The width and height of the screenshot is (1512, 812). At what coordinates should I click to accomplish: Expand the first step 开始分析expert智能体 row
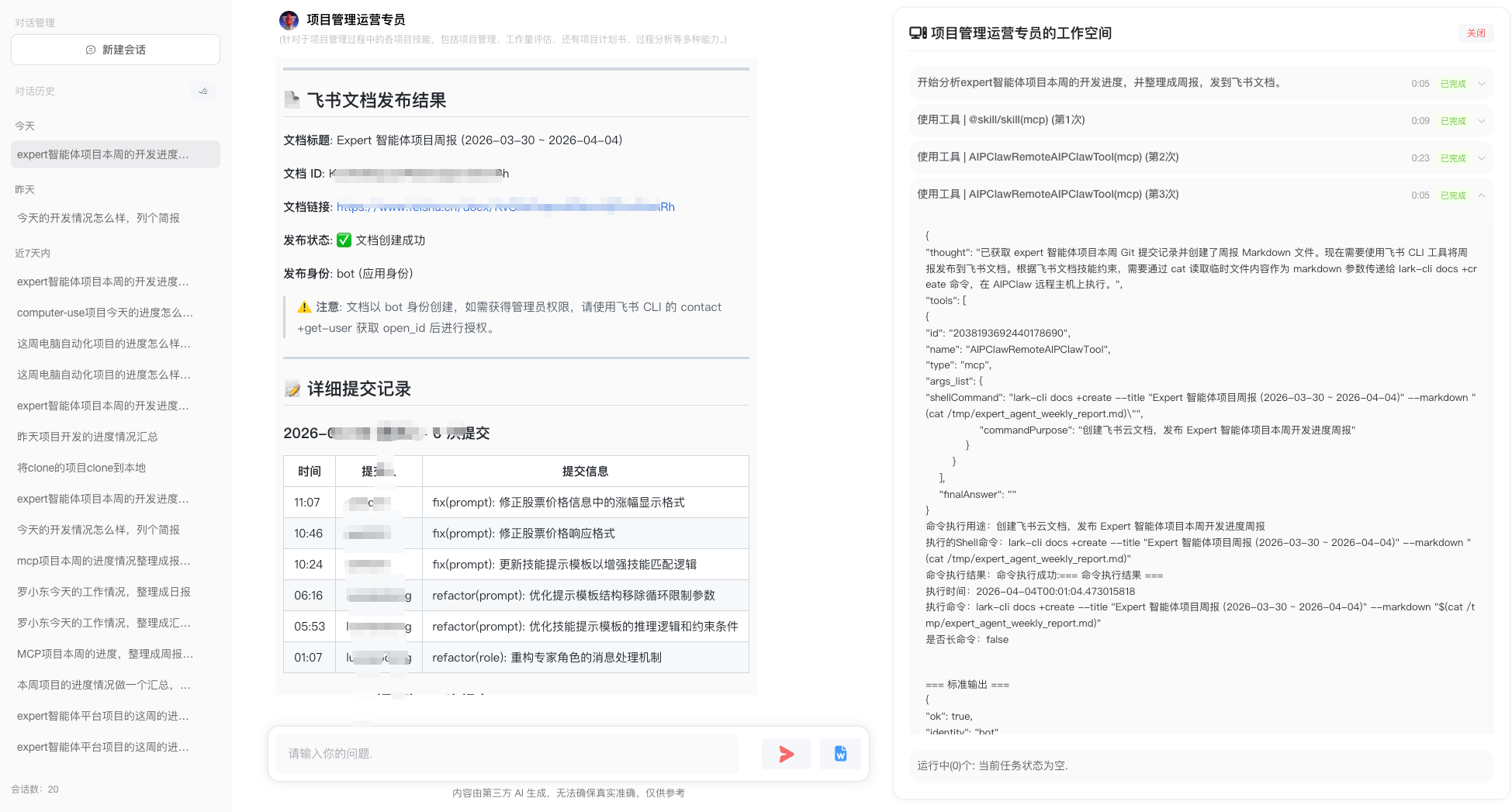[x=1481, y=84]
